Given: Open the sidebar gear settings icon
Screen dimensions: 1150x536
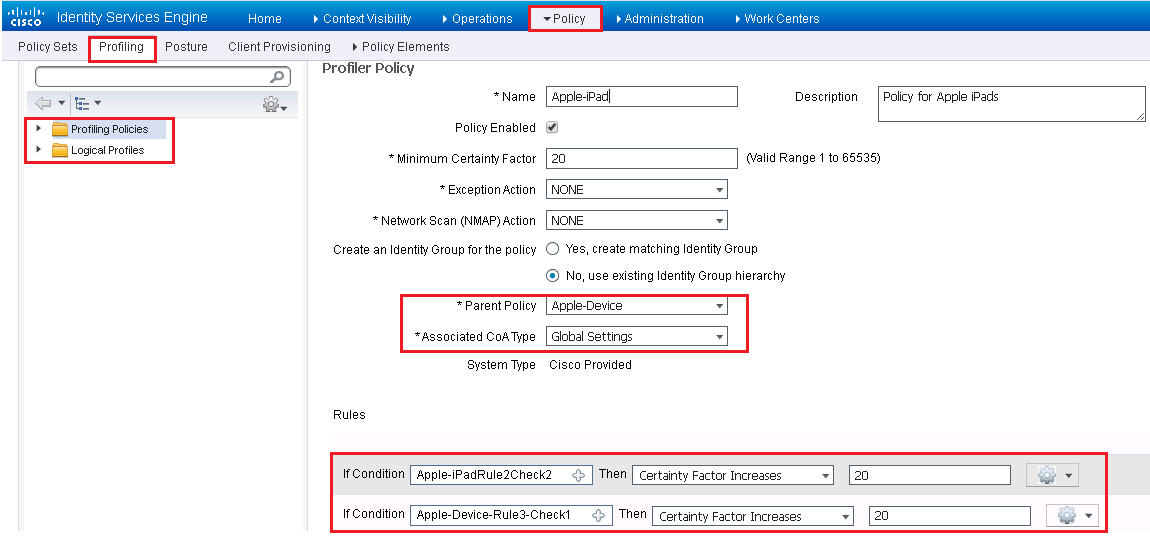Looking at the screenshot, I should (x=271, y=105).
